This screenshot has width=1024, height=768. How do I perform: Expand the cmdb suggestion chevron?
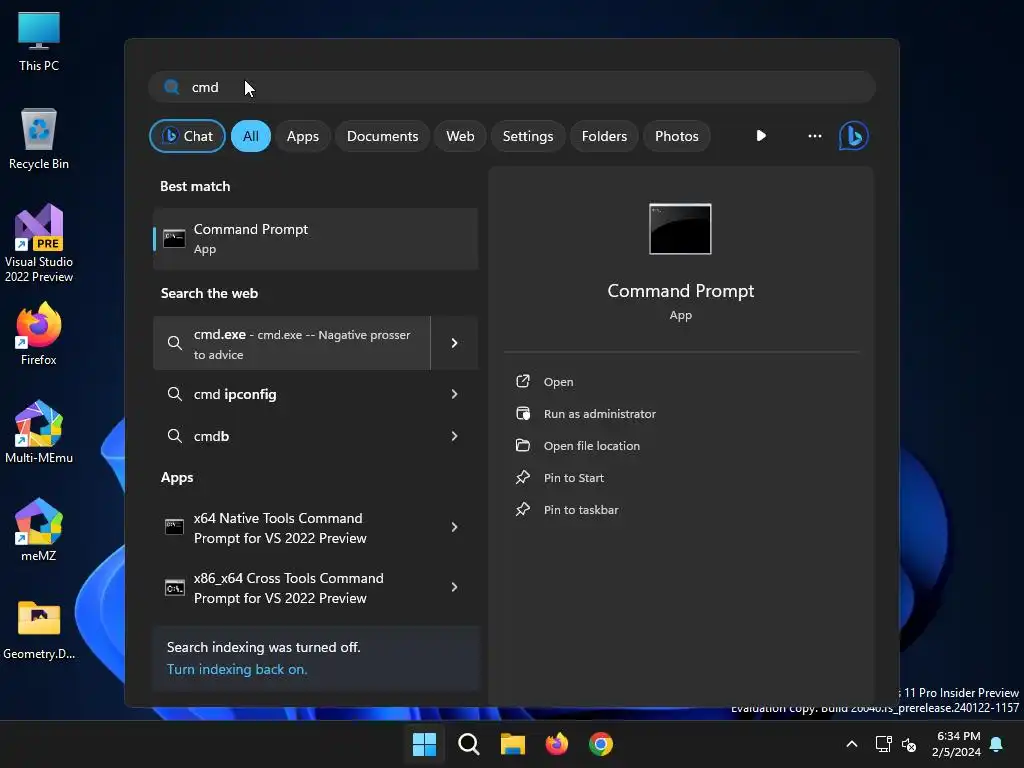click(455, 436)
